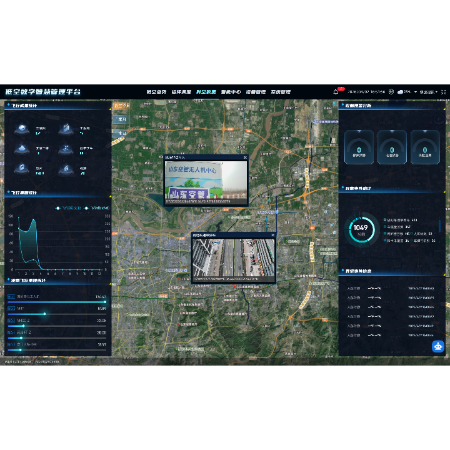The width and height of the screenshot is (450, 450).
Task: Open the user account dropdown in the header
Action: tap(428, 92)
